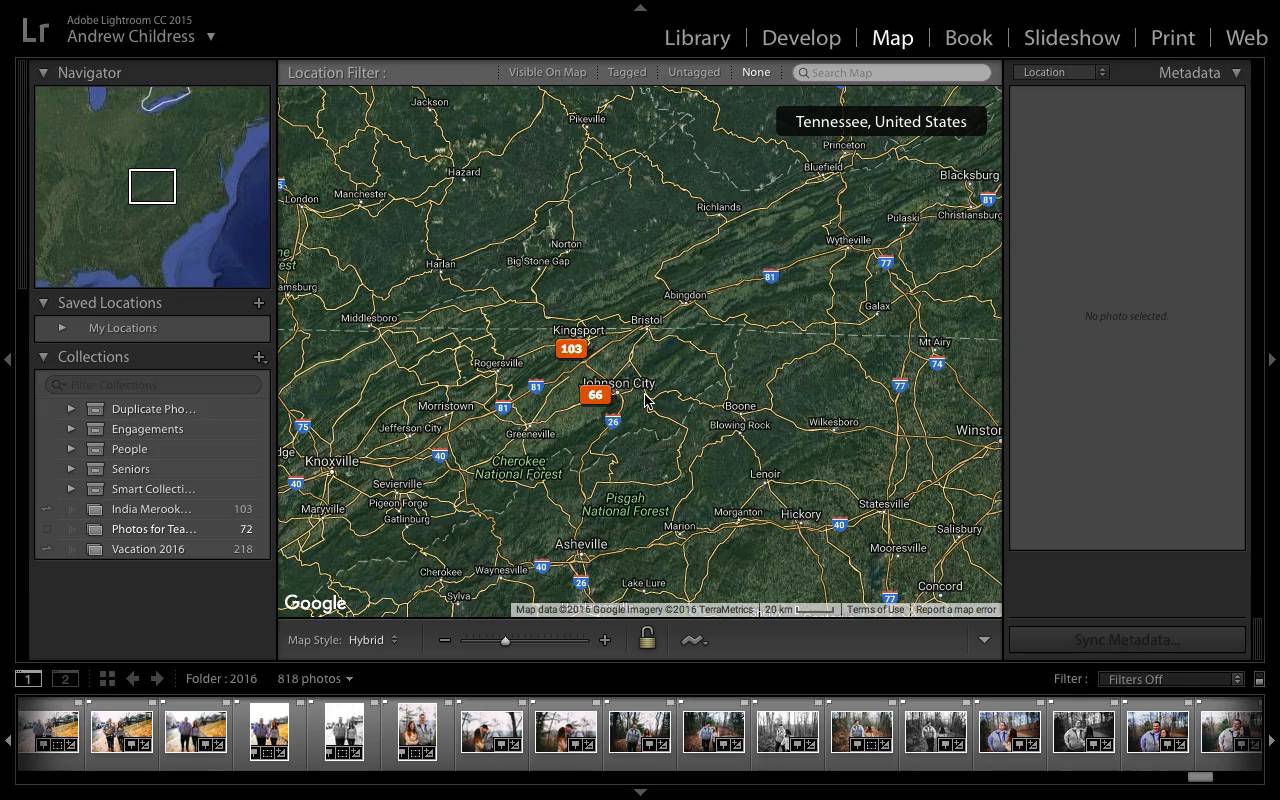Switch to the Print module
Viewport: 1280px width, 800px height.
pos(1173,38)
